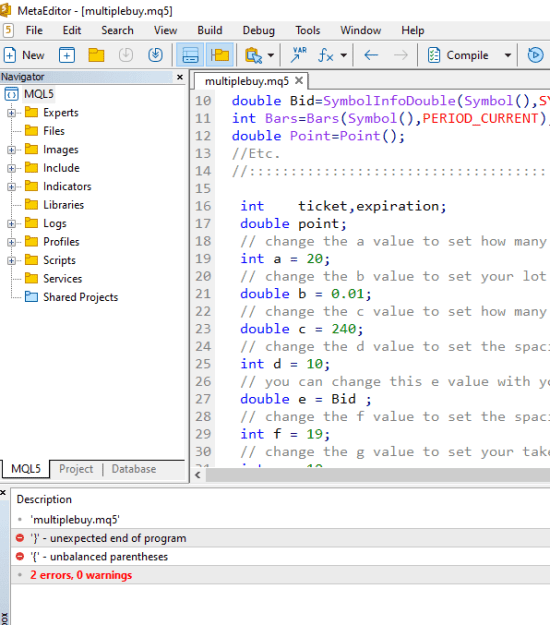
Task: Click the New file button
Action: [x=24, y=55]
